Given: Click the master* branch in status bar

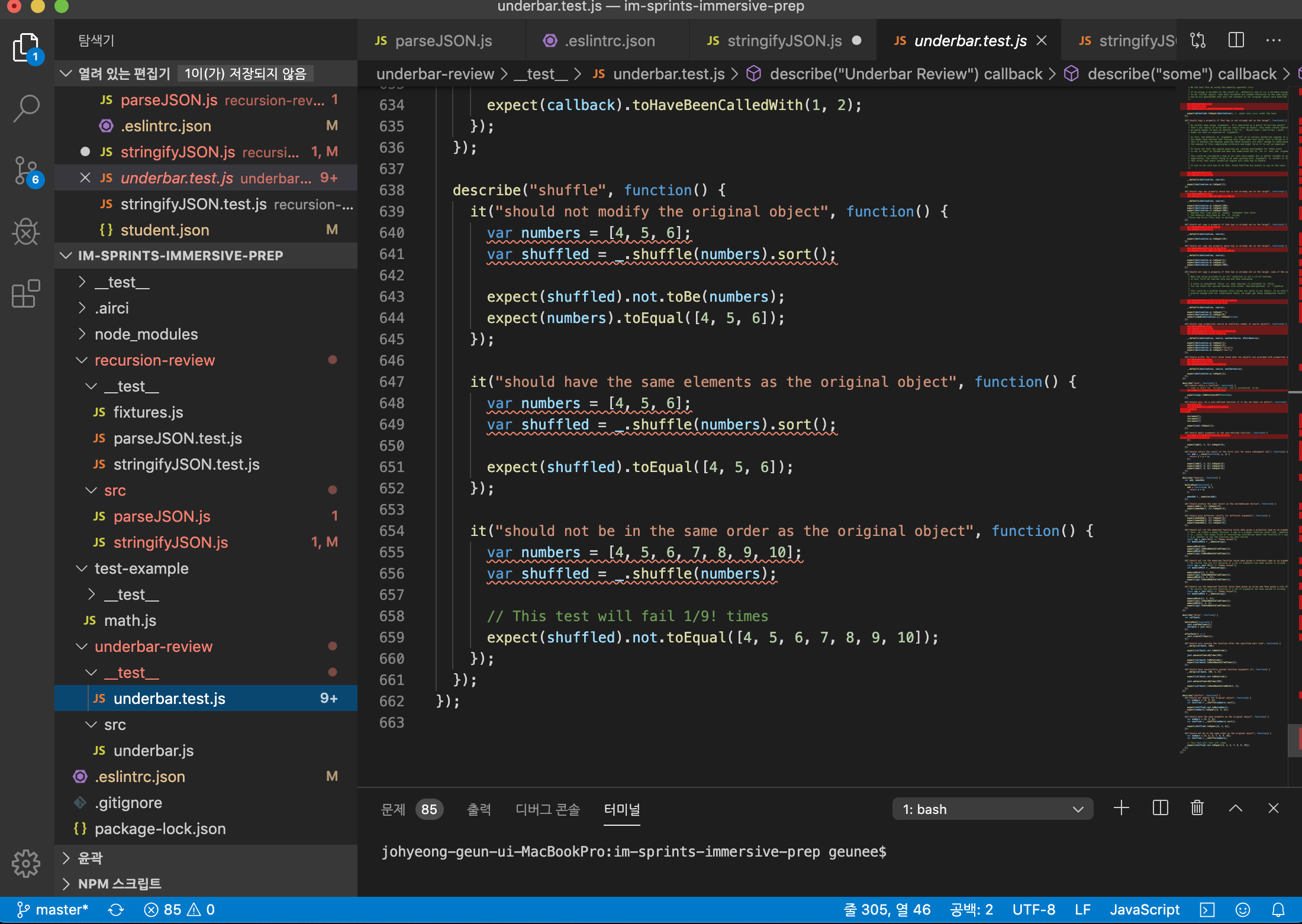Looking at the screenshot, I should click(x=53, y=910).
